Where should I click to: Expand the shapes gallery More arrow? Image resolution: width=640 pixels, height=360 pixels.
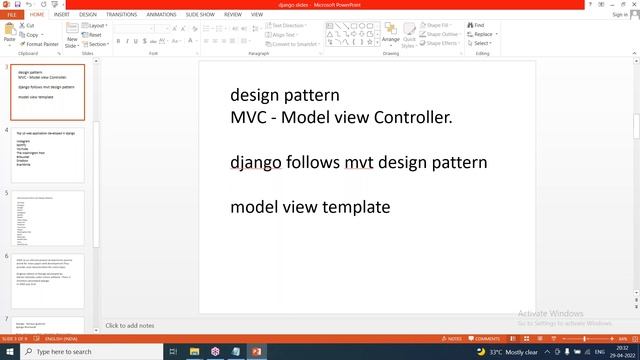377,42
